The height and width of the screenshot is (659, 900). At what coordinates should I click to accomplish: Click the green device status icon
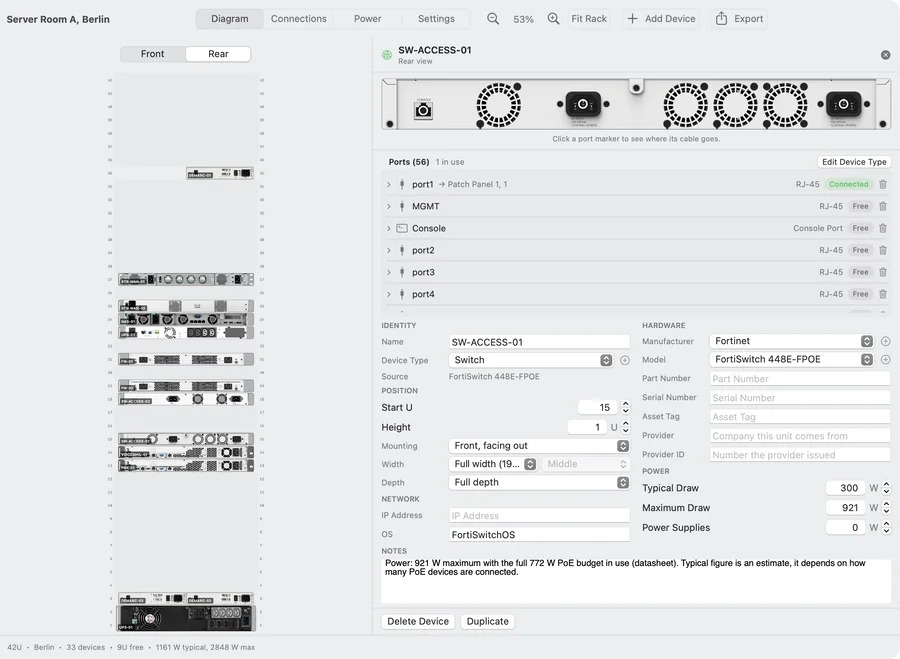click(387, 55)
